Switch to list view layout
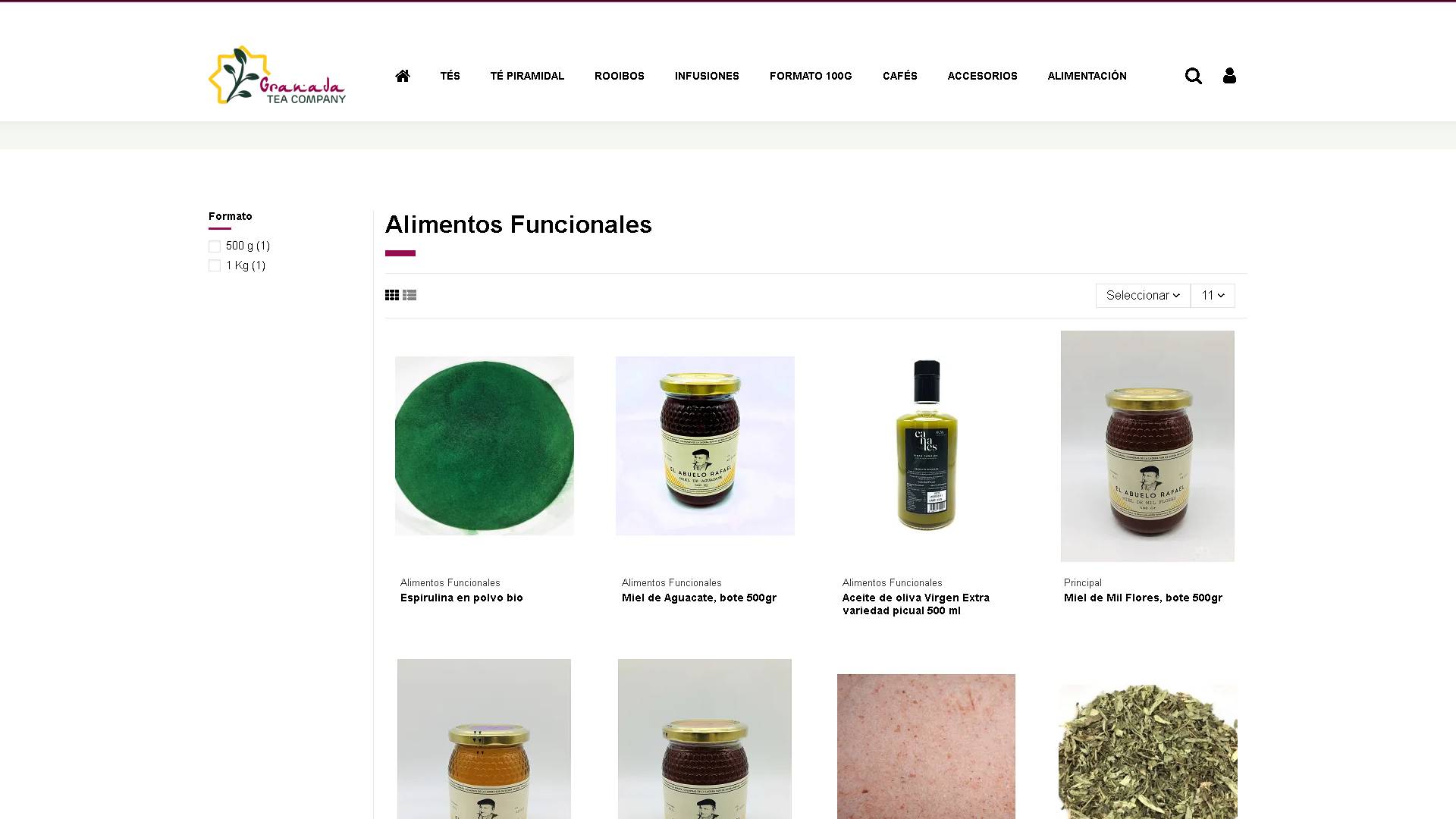Image resolution: width=1456 pixels, height=819 pixels. 409,295
